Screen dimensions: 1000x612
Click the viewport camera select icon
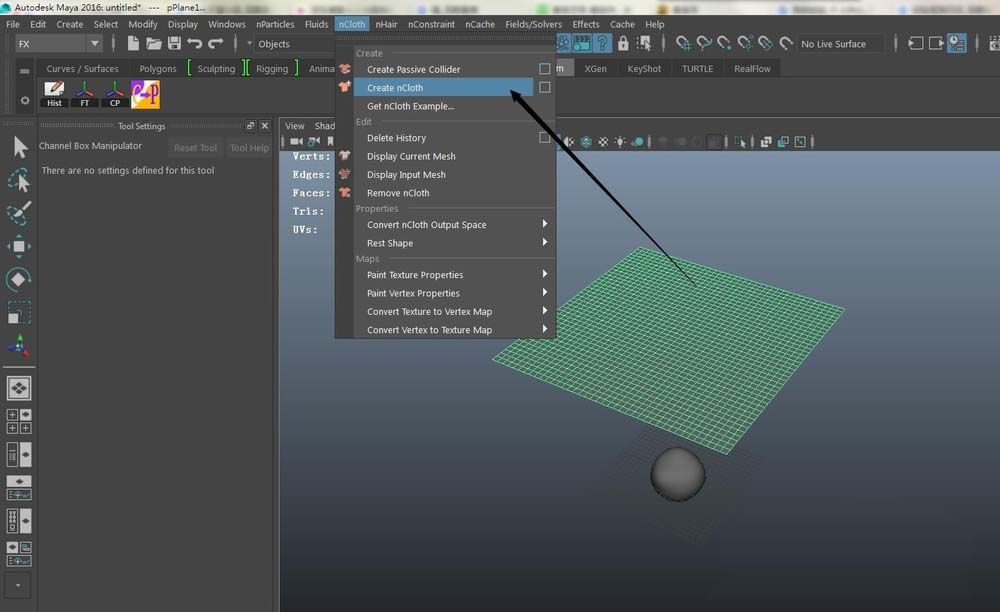coord(296,142)
